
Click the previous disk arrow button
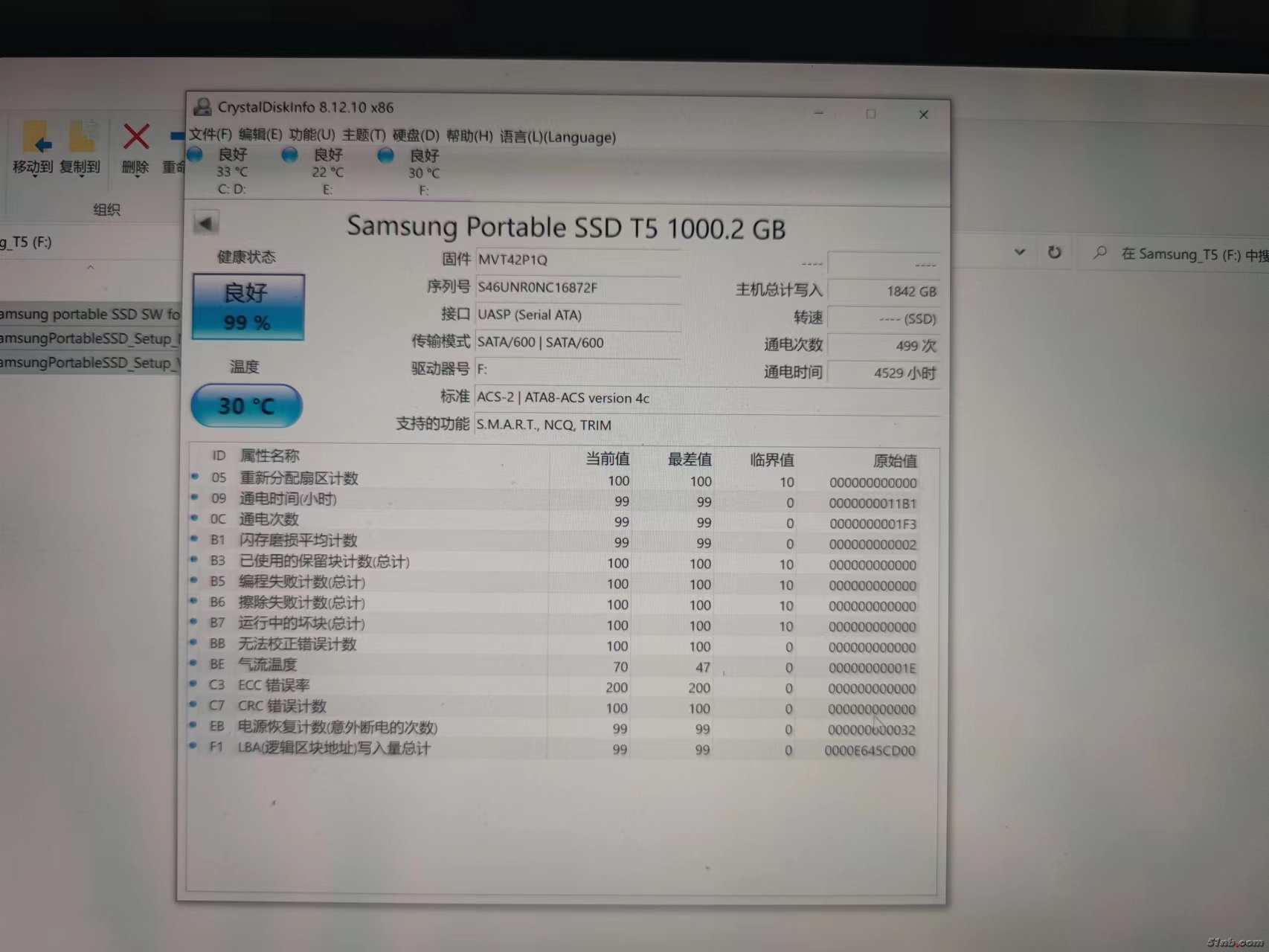(206, 223)
